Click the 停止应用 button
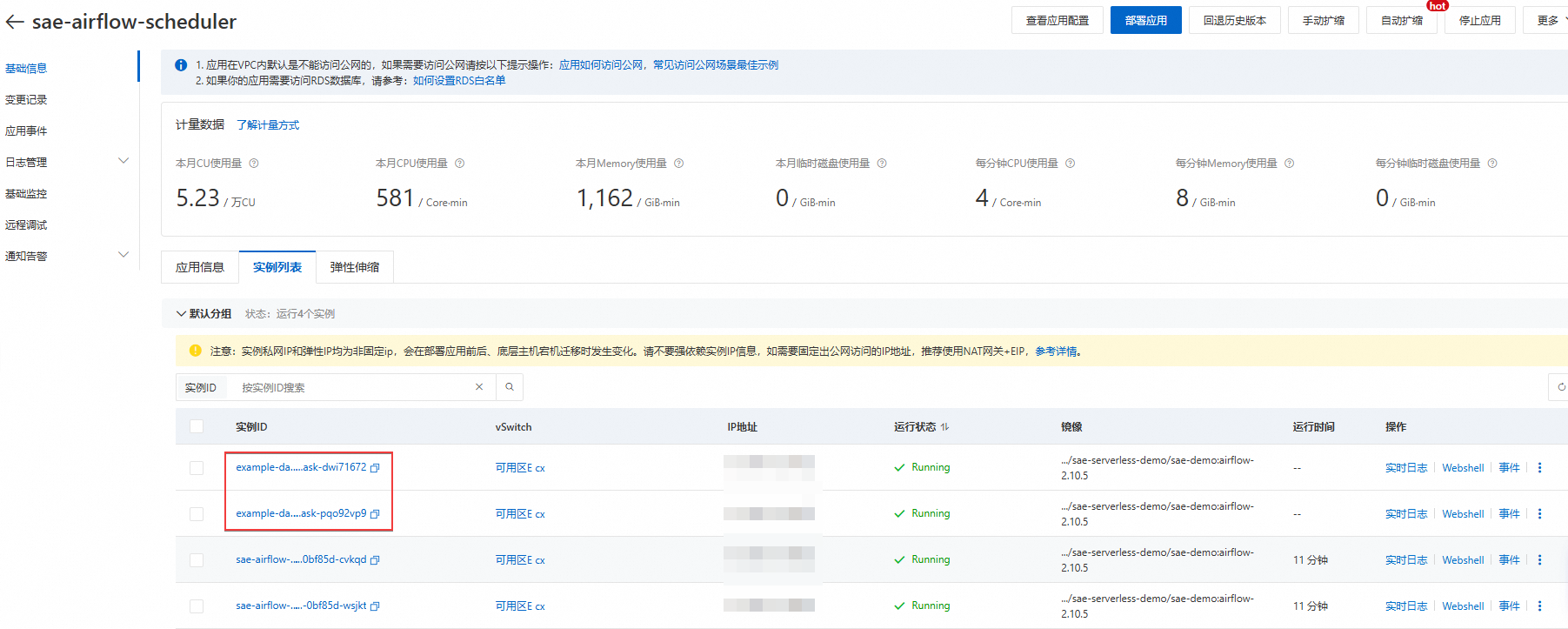This screenshot has width=1568, height=629. tap(1480, 21)
